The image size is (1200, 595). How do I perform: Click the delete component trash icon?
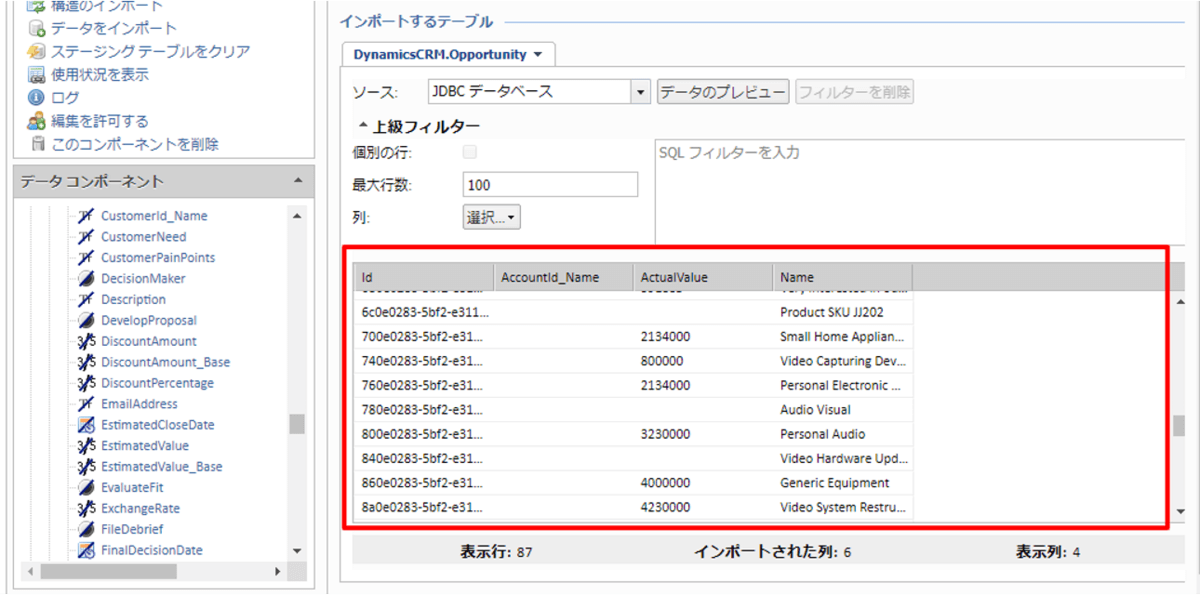pos(37,144)
